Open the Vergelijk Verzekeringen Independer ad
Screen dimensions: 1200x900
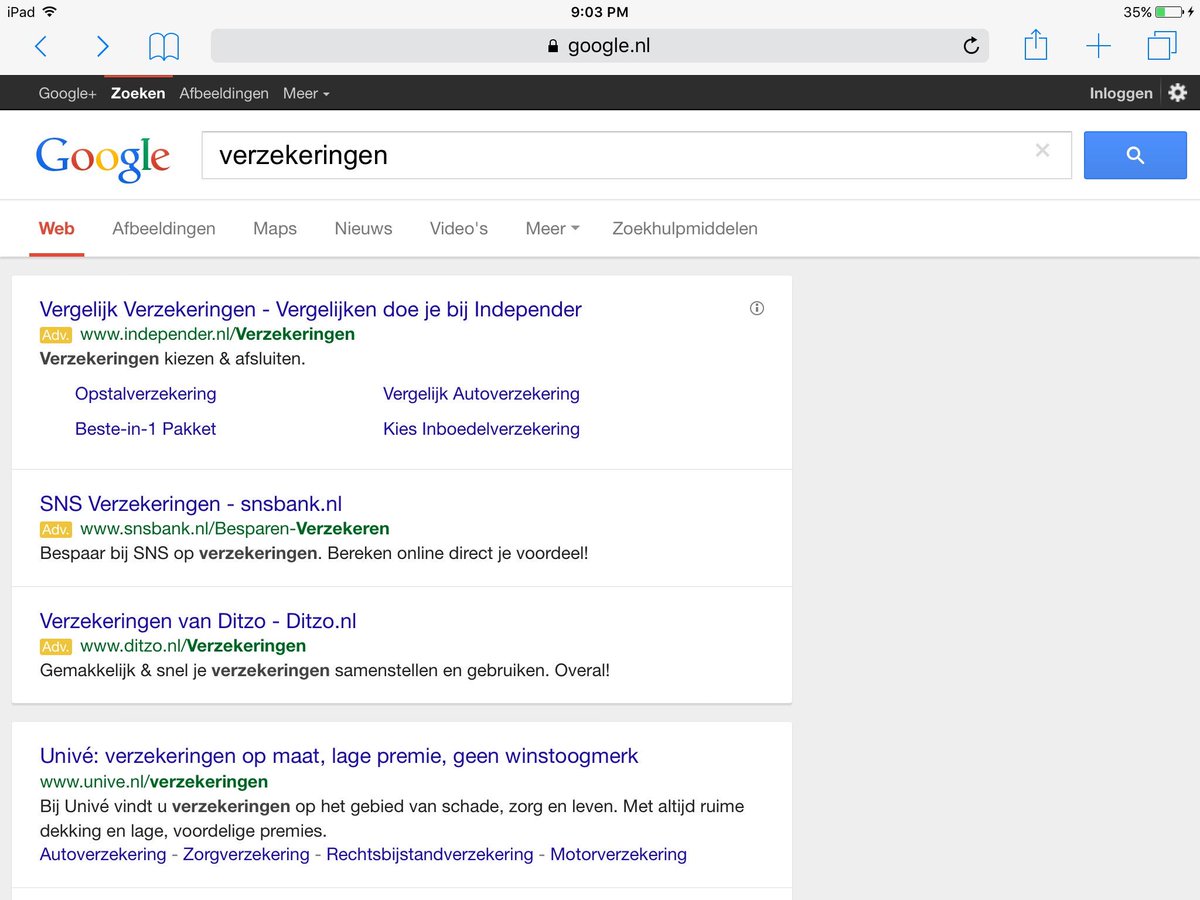(311, 309)
